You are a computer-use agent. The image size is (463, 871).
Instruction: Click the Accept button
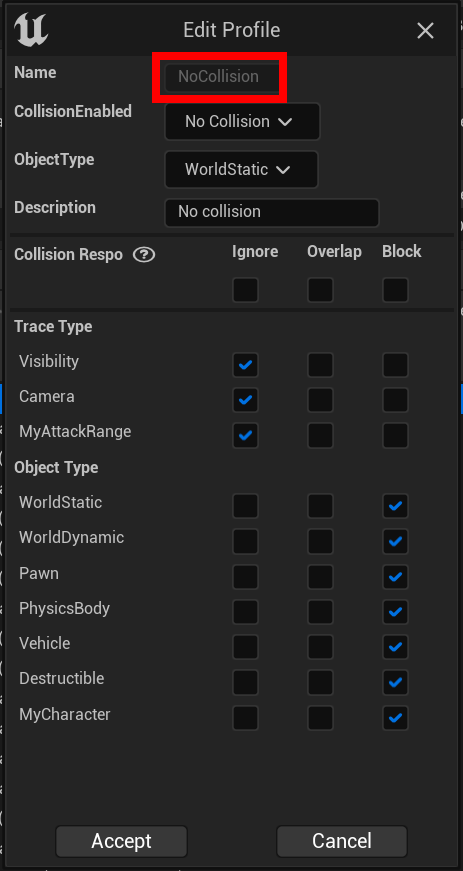click(122, 841)
